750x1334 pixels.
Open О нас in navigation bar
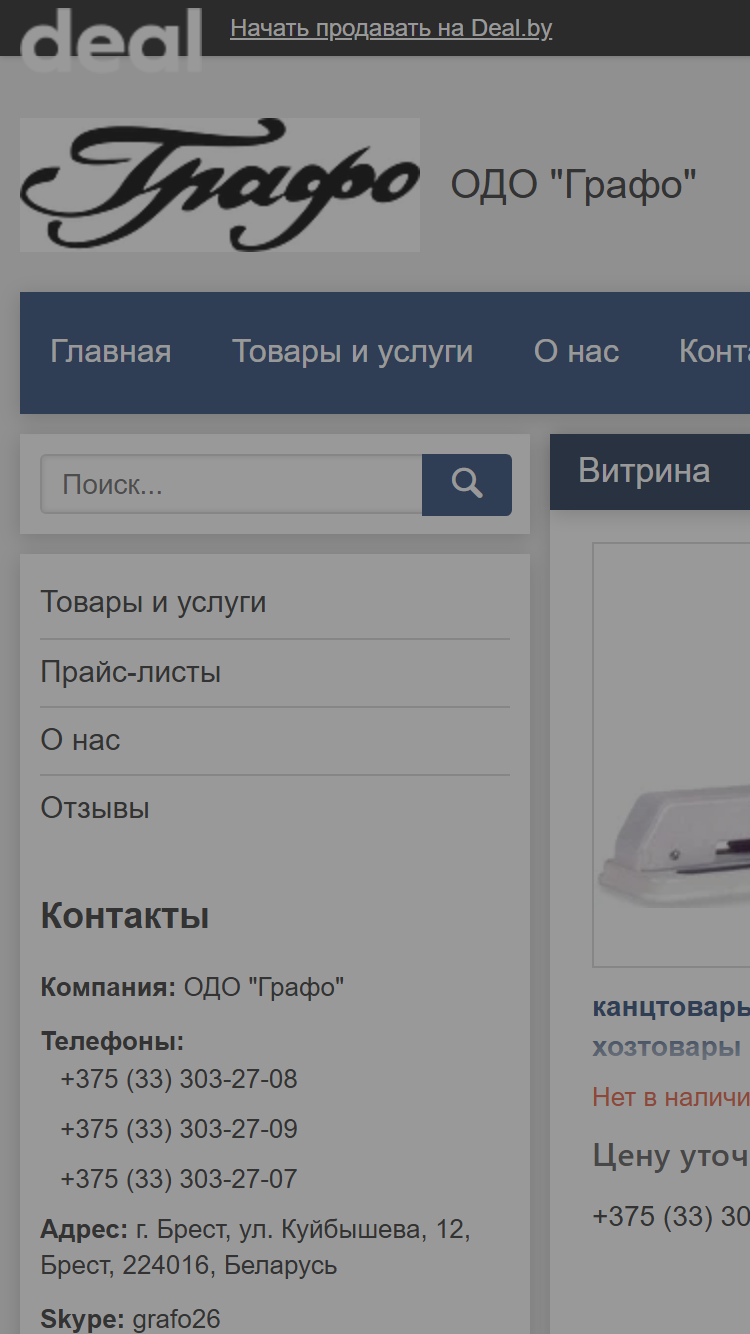click(x=577, y=352)
